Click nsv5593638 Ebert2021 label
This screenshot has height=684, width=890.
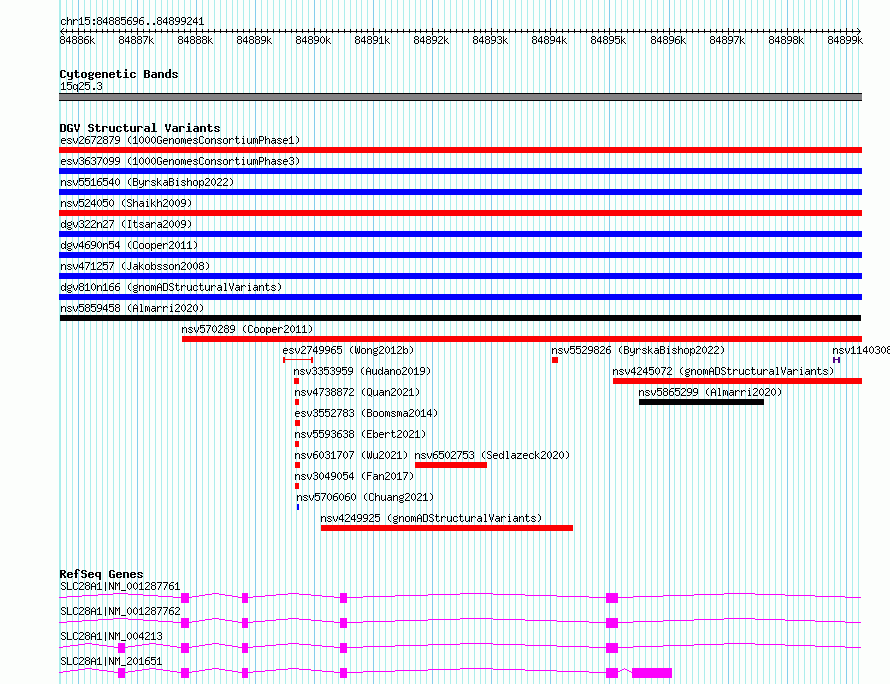360,434
